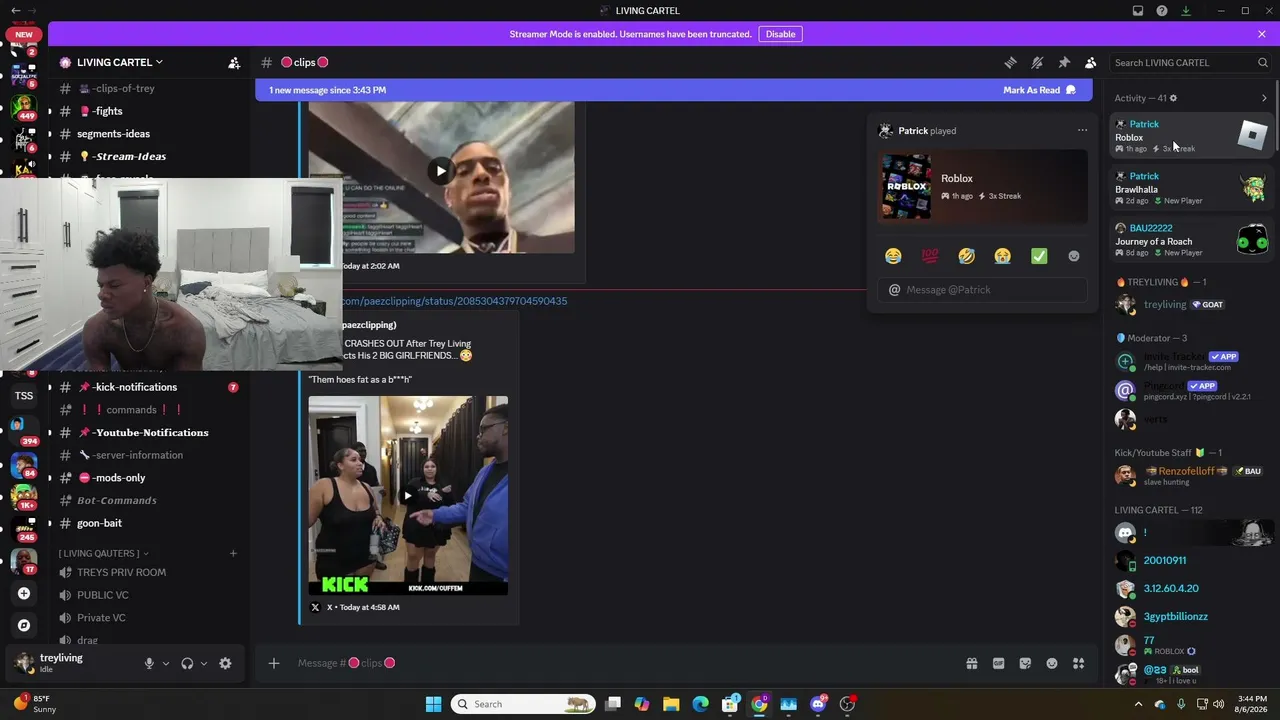The image size is (1280, 720).
Task: Join the TREYS PRIV ROOM voice channel
Action: 150,572
